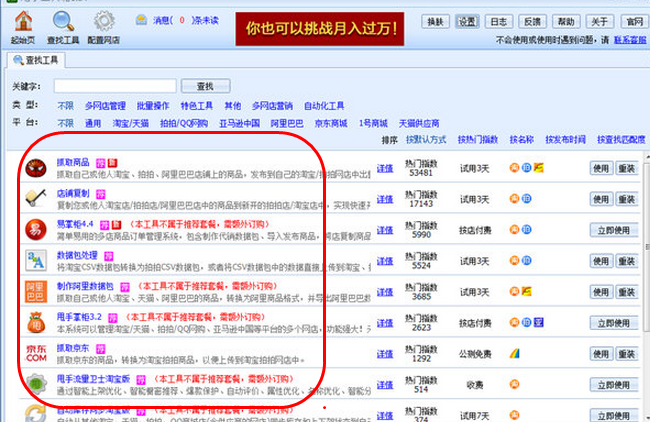Image resolution: width=650 pixels, height=422 pixels.
Task: Click the 联系客服 support link
Action: pyautogui.click(x=630, y=40)
